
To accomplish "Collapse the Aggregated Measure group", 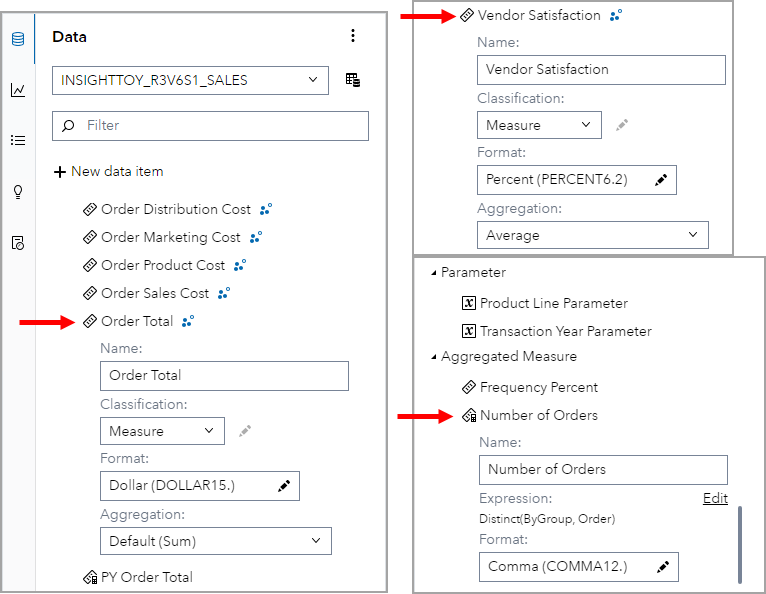I will pyautogui.click(x=434, y=357).
